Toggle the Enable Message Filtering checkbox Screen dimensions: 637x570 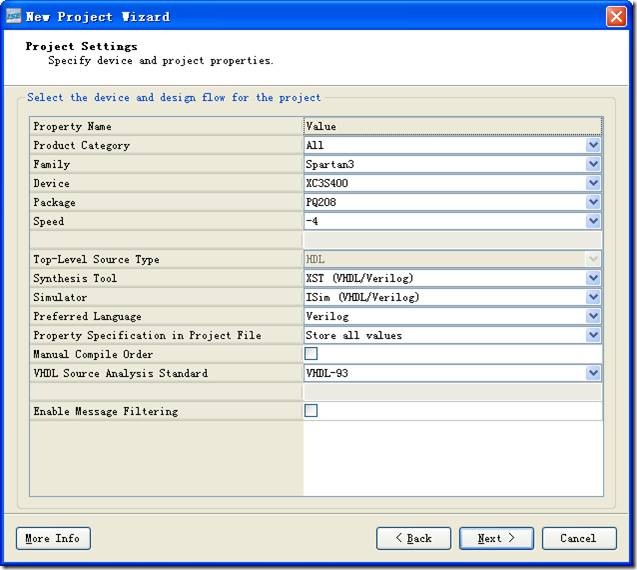pos(311,411)
